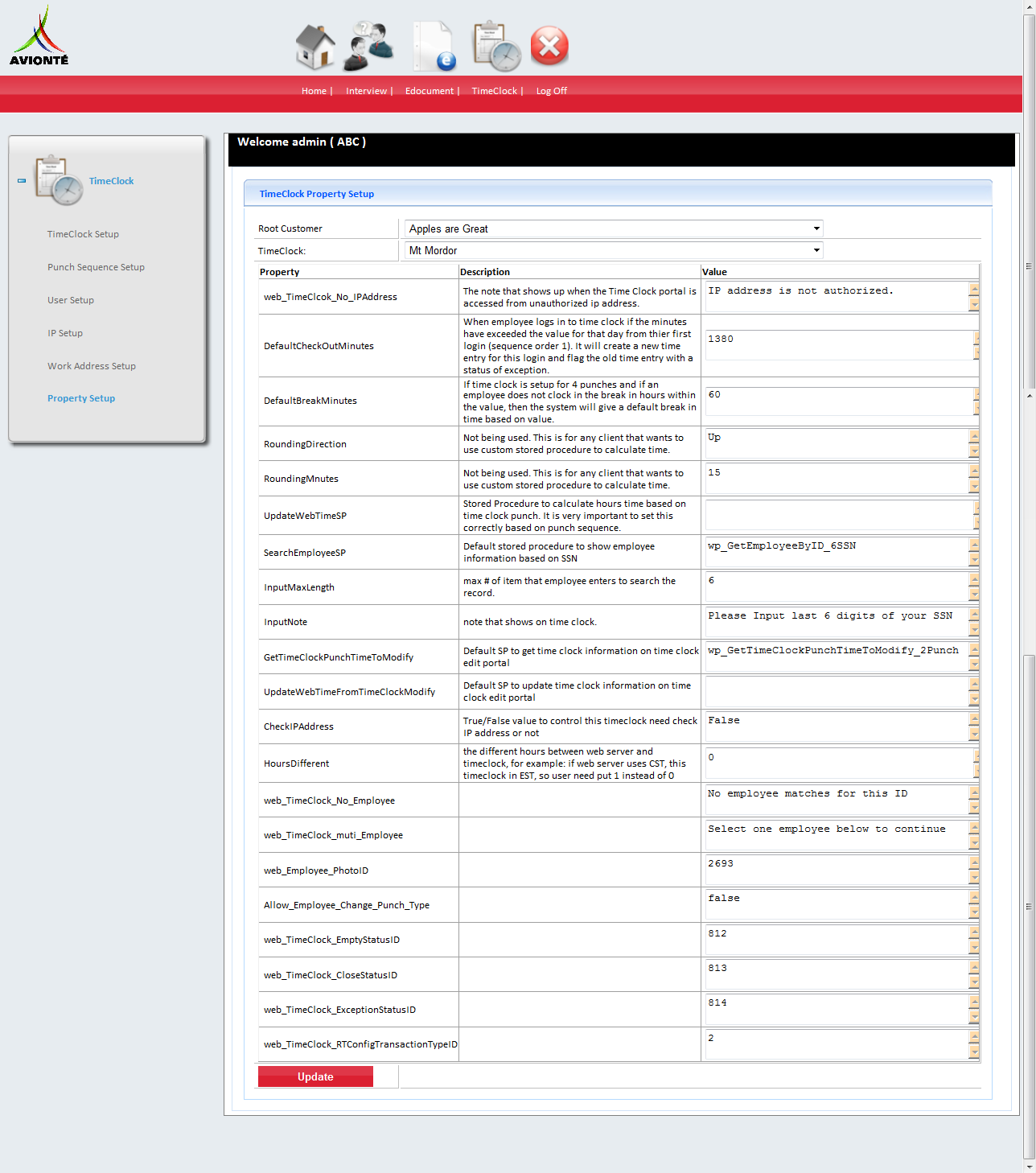Click the RoundingDirection property name

305,444
